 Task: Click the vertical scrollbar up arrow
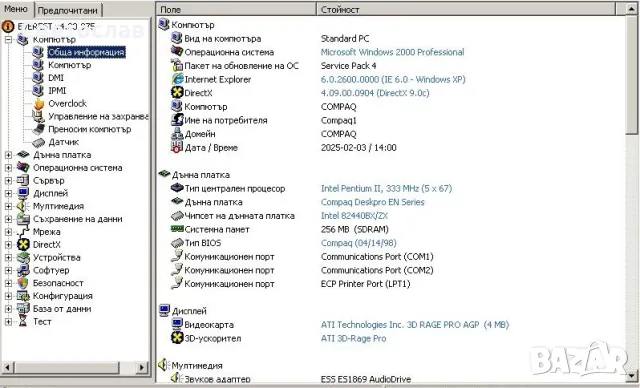coord(632,9)
